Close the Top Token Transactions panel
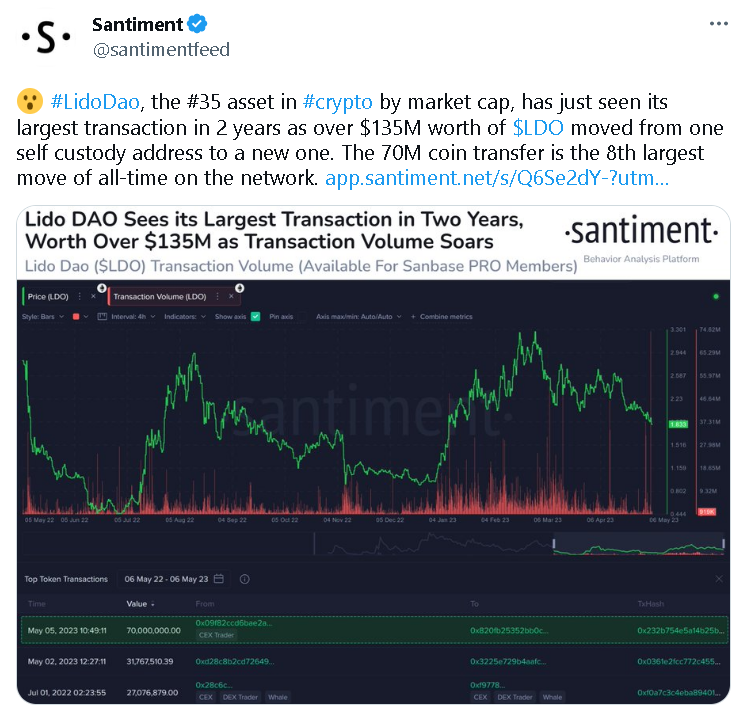 719,578
